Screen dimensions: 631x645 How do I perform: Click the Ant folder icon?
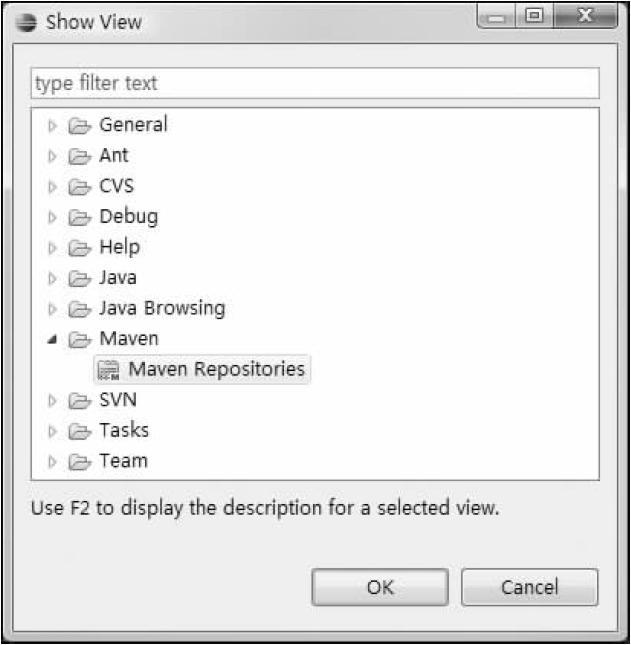tap(79, 156)
